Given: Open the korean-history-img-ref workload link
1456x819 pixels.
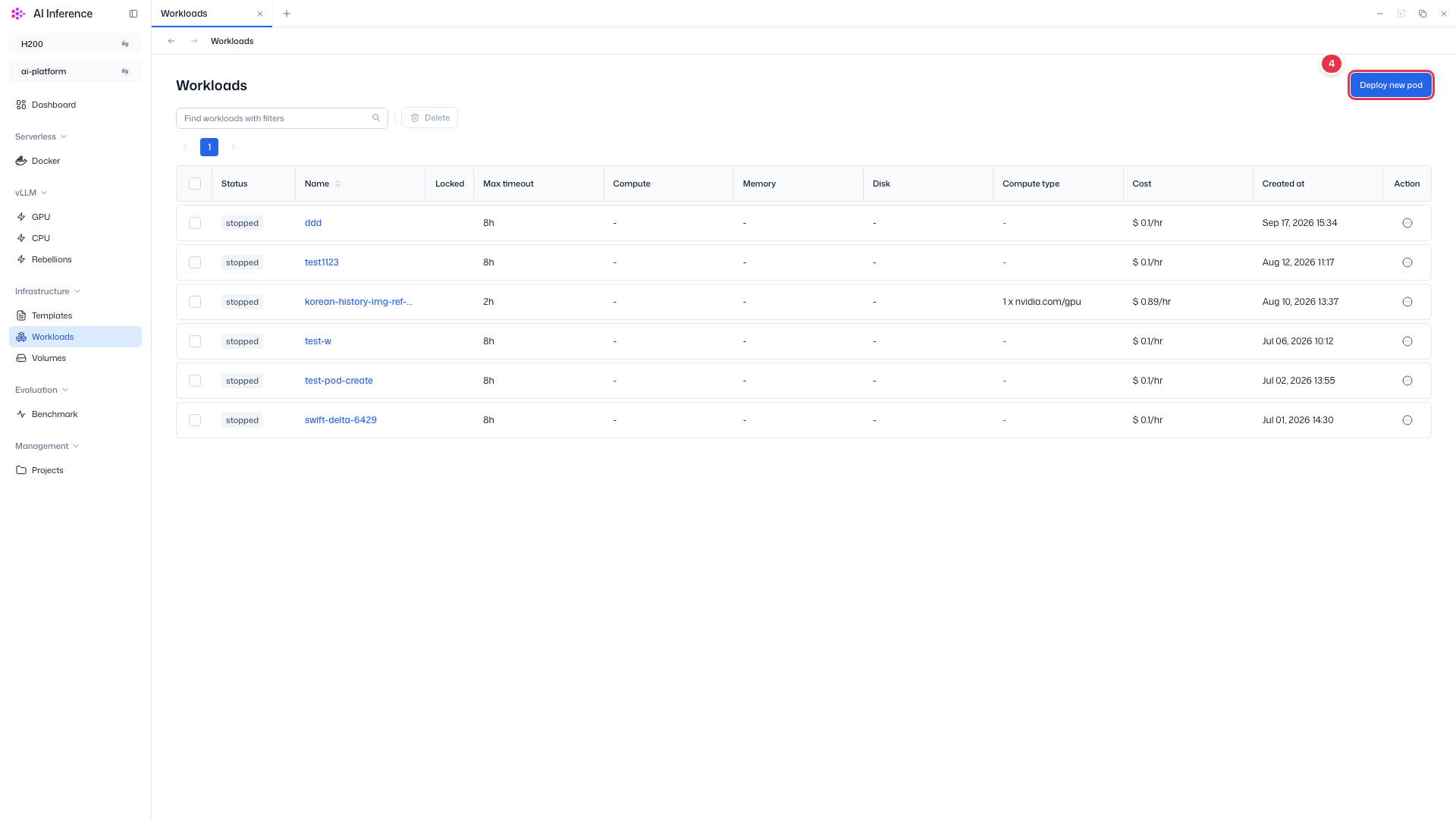Looking at the screenshot, I should (359, 302).
